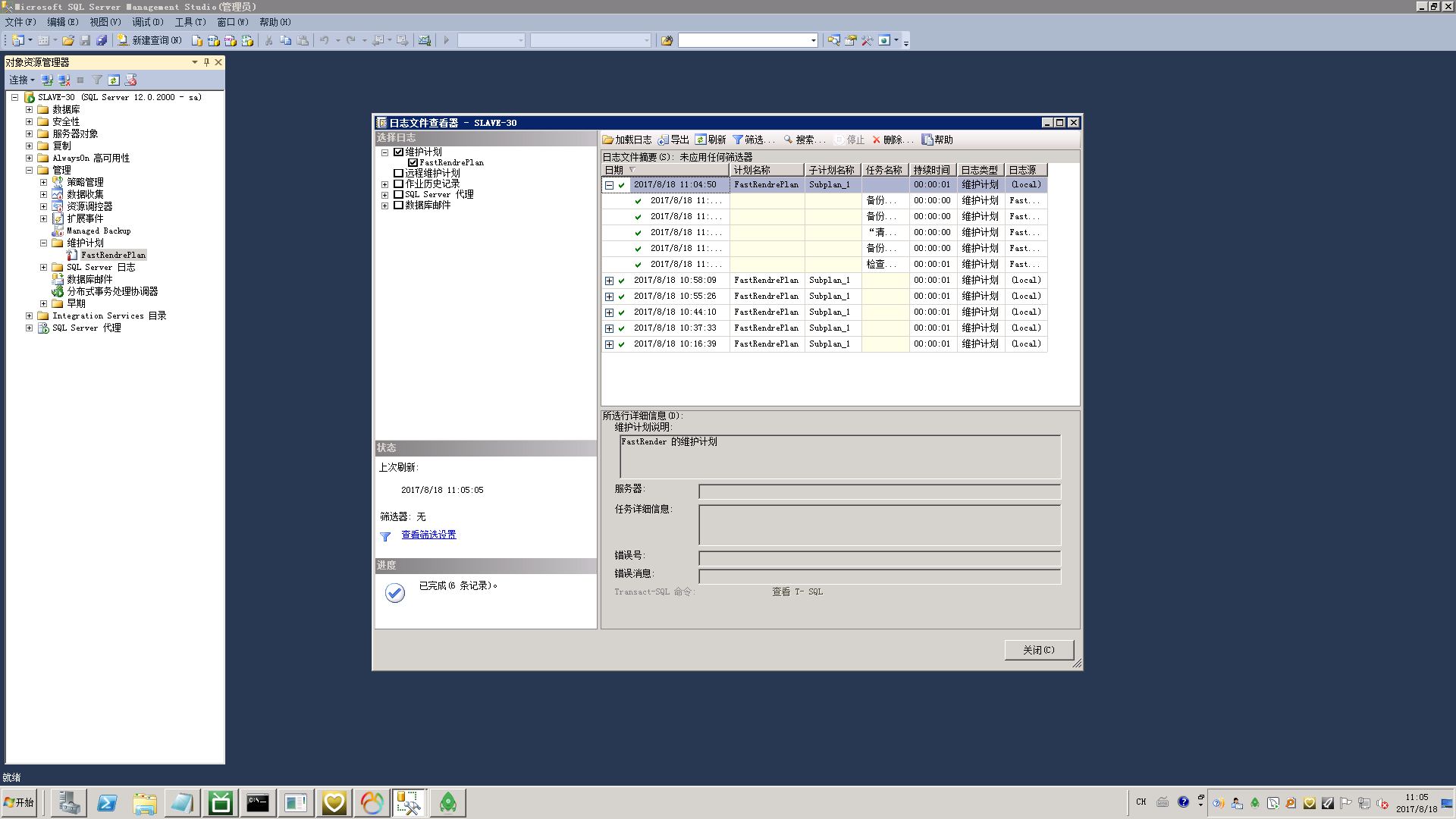Open the 连接 dropdown in Object Explorer
Image resolution: width=1456 pixels, height=819 pixels.
pos(21,80)
